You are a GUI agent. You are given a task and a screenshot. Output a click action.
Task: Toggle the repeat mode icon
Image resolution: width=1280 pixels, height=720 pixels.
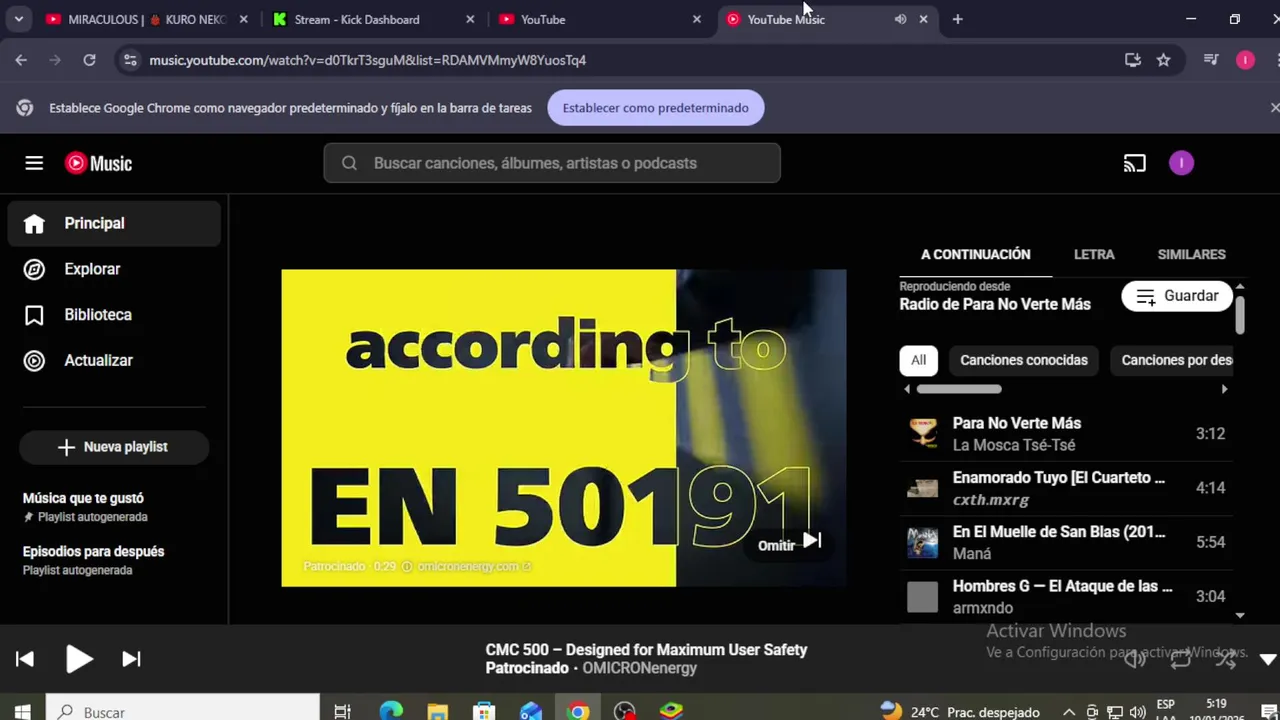tap(1181, 659)
